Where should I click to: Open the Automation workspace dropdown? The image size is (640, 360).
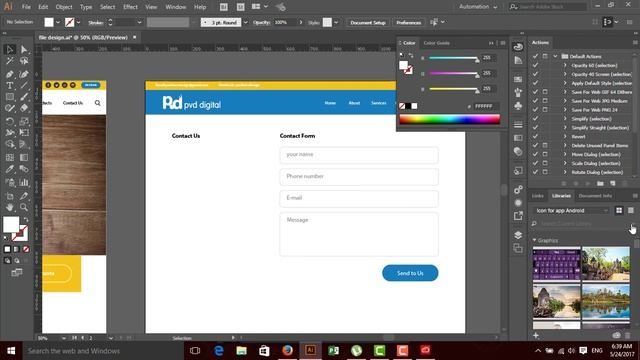pyautogui.click(x=478, y=7)
